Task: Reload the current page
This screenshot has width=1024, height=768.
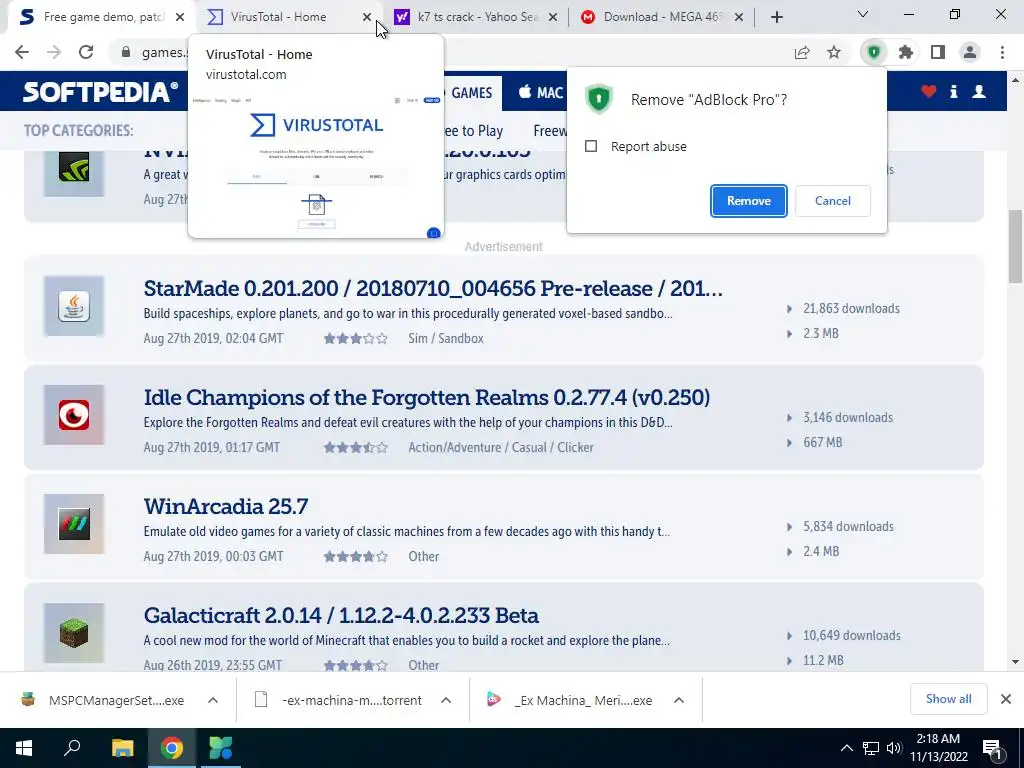Action: pyautogui.click(x=86, y=52)
